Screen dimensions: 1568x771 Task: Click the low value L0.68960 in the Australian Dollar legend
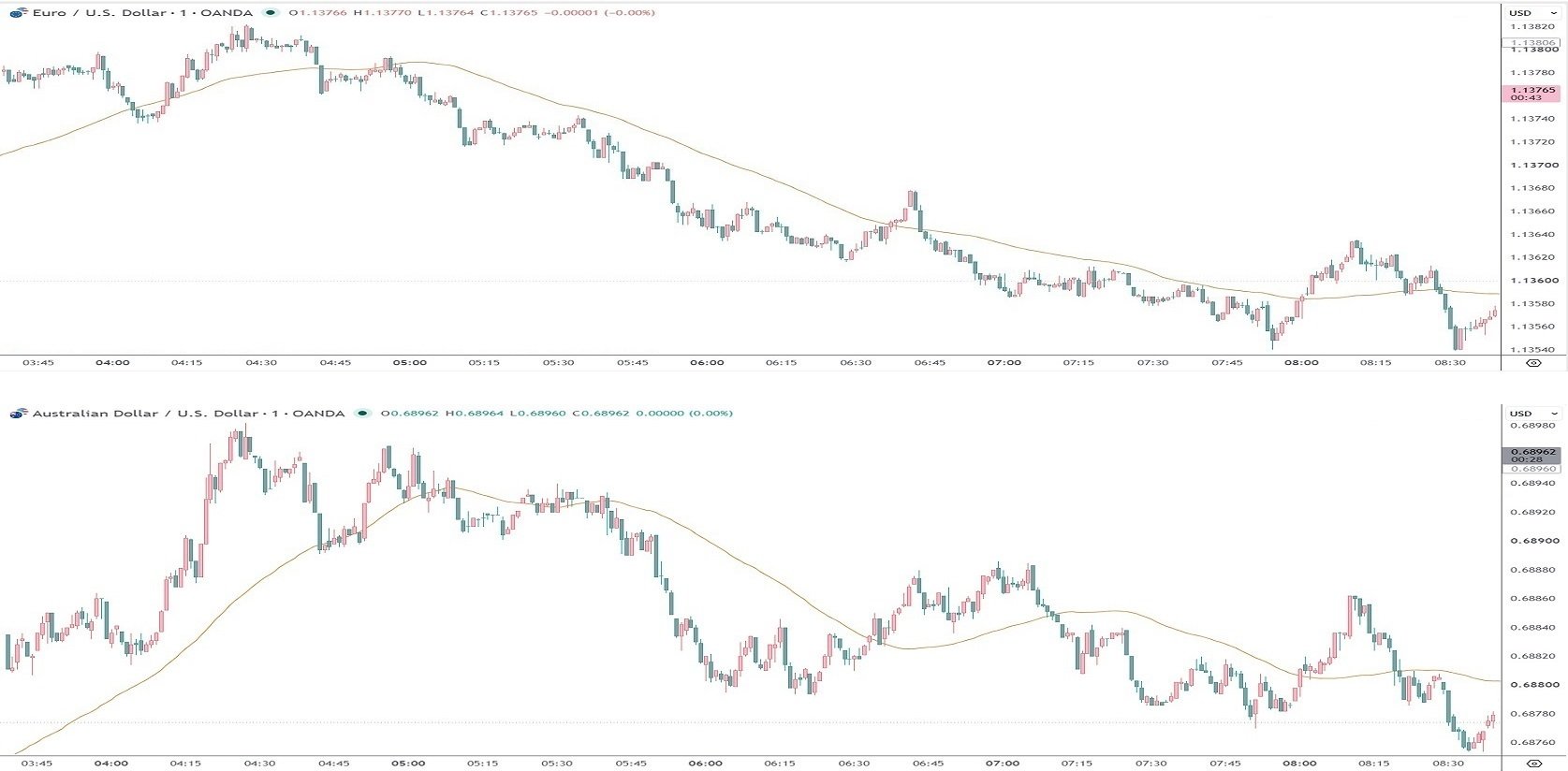pos(537,414)
